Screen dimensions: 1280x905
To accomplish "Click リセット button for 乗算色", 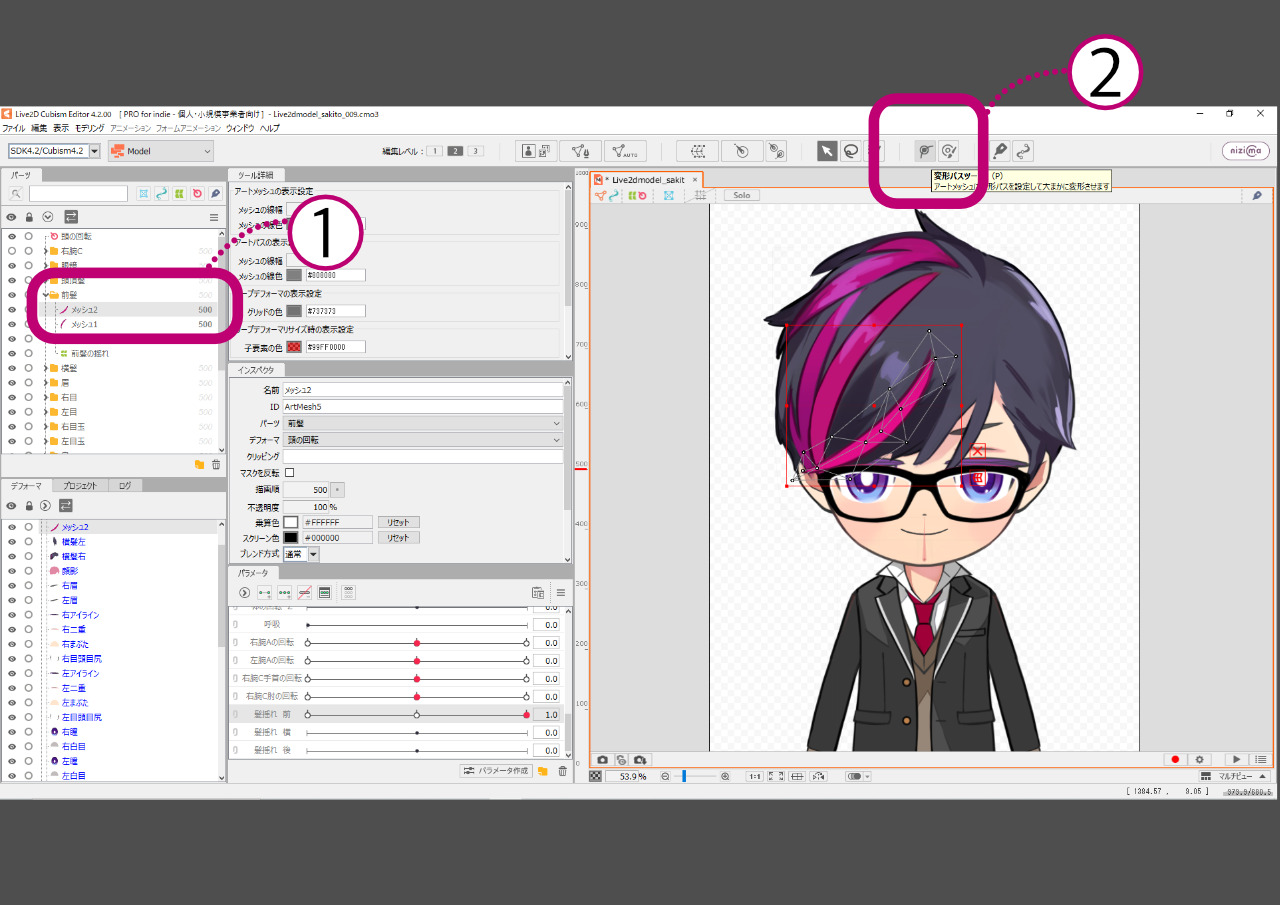I will click(398, 522).
